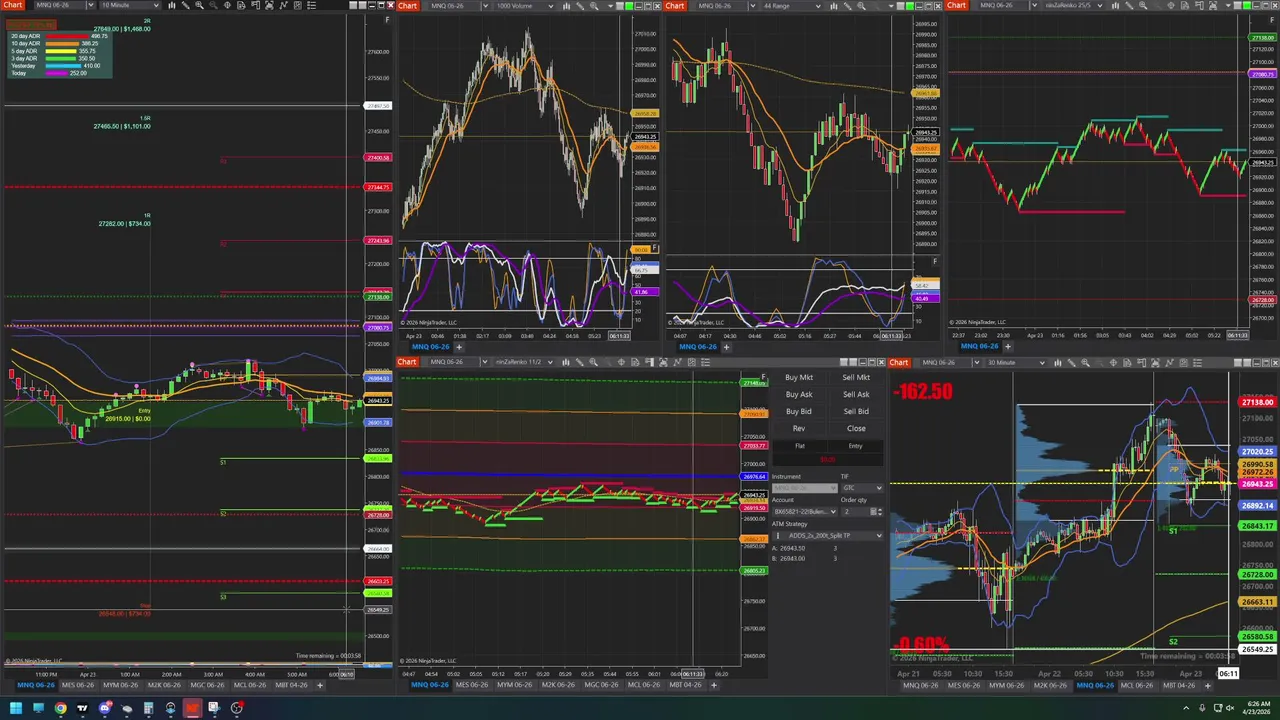This screenshot has width=1280, height=720.
Task: Open Strategies icon in 10 Minute chart toolbar
Action: tap(297, 6)
